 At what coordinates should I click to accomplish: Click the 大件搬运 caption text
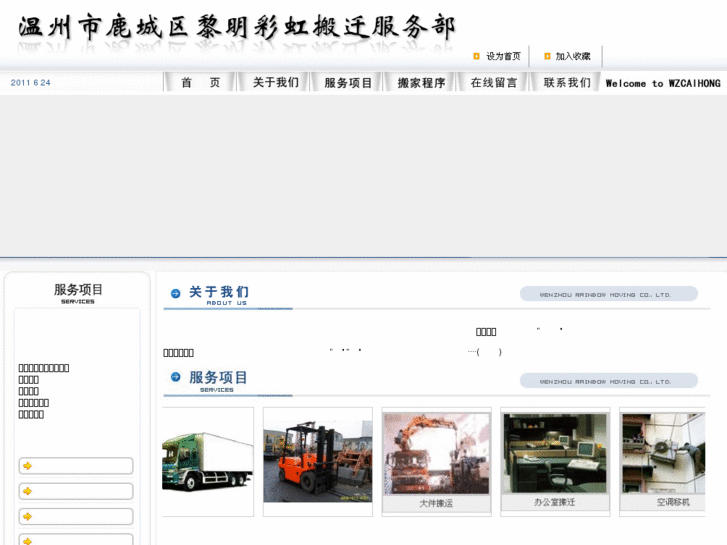coord(436,503)
